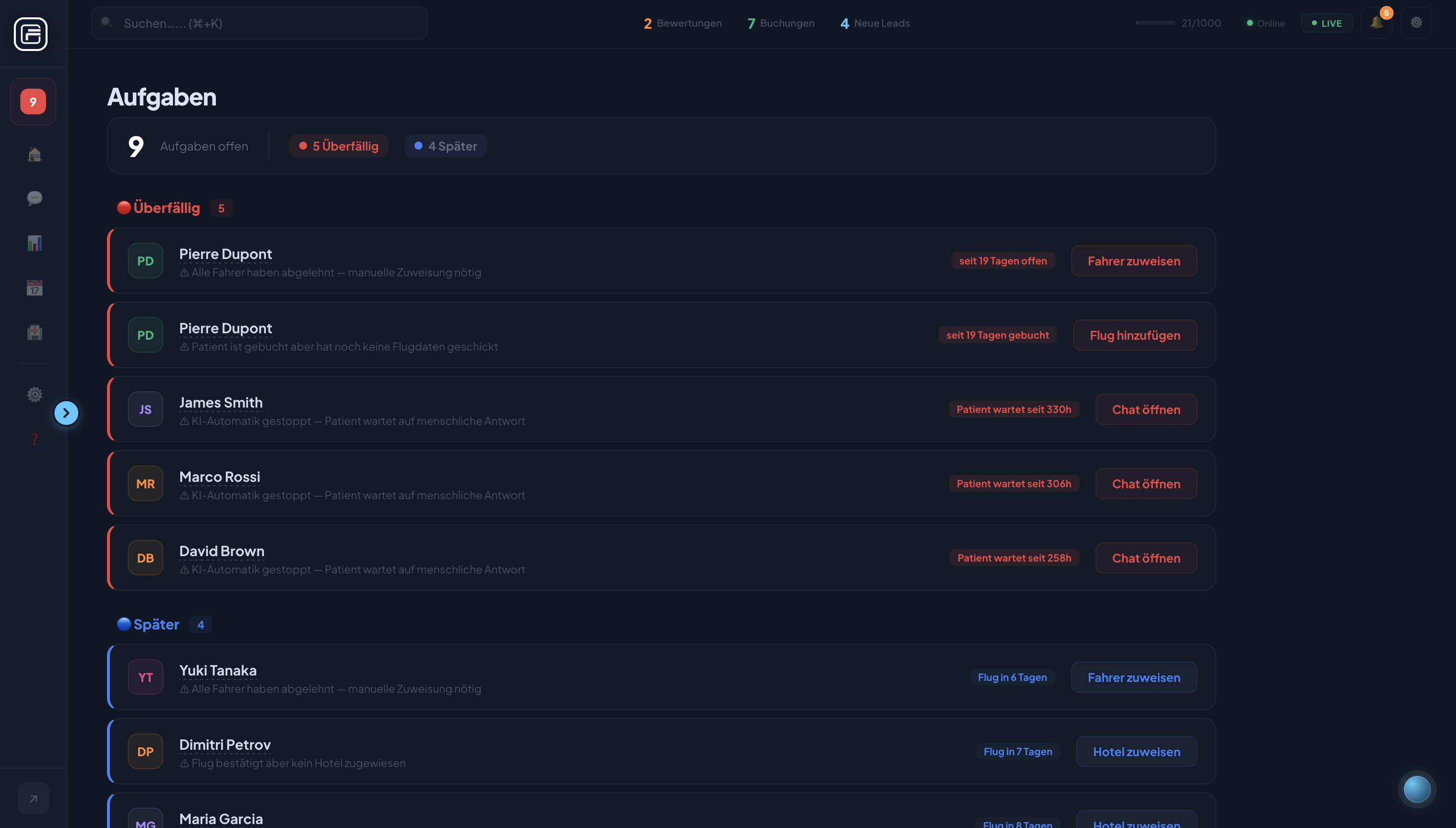Click the red question mark help icon
This screenshot has width=1456, height=828.
click(x=34, y=439)
